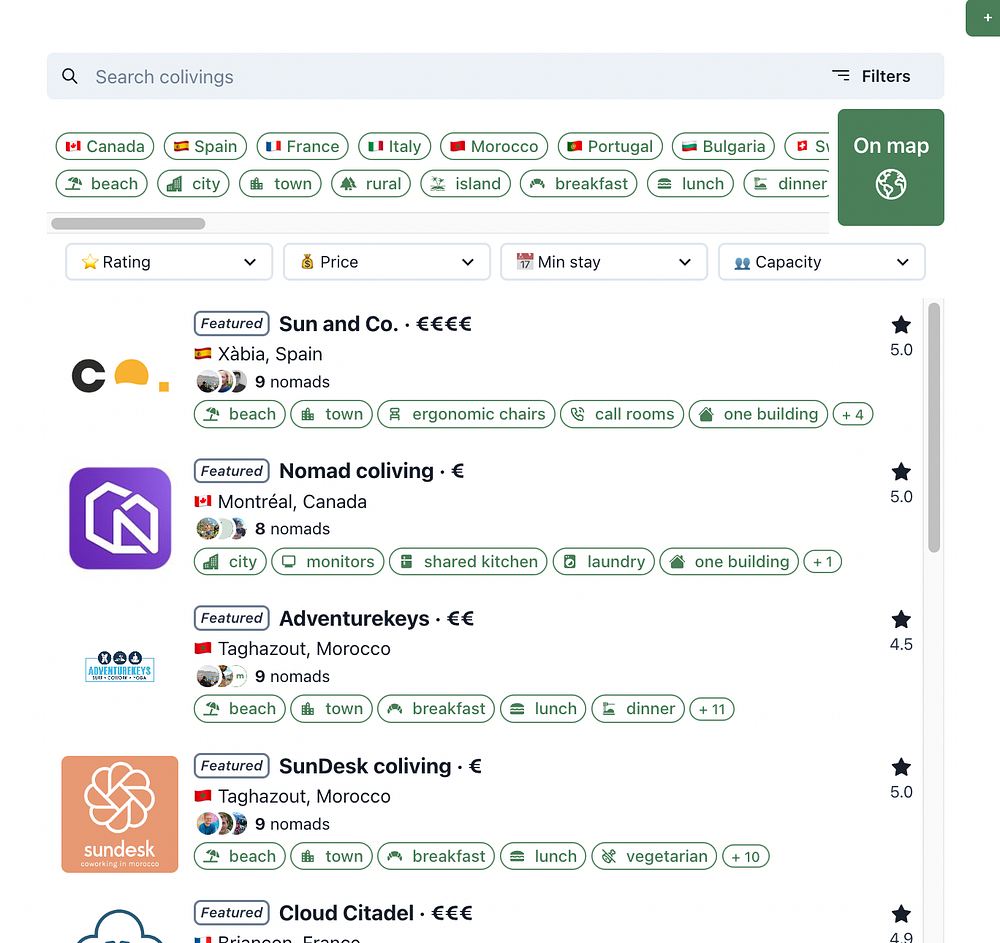Click the nomad avatars on SunDesk coliving
Viewport: 1000px width, 943px height.
(222, 824)
